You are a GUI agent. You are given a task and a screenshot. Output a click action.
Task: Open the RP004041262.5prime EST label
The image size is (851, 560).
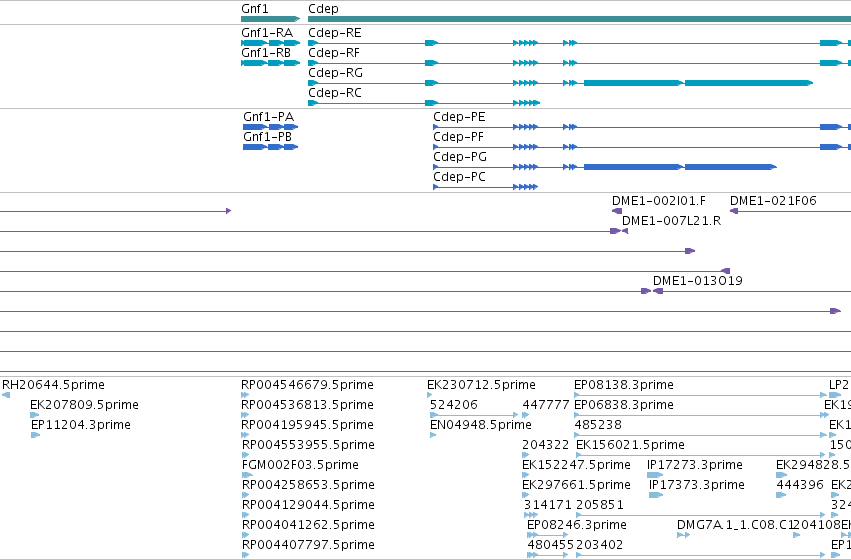click(308, 525)
